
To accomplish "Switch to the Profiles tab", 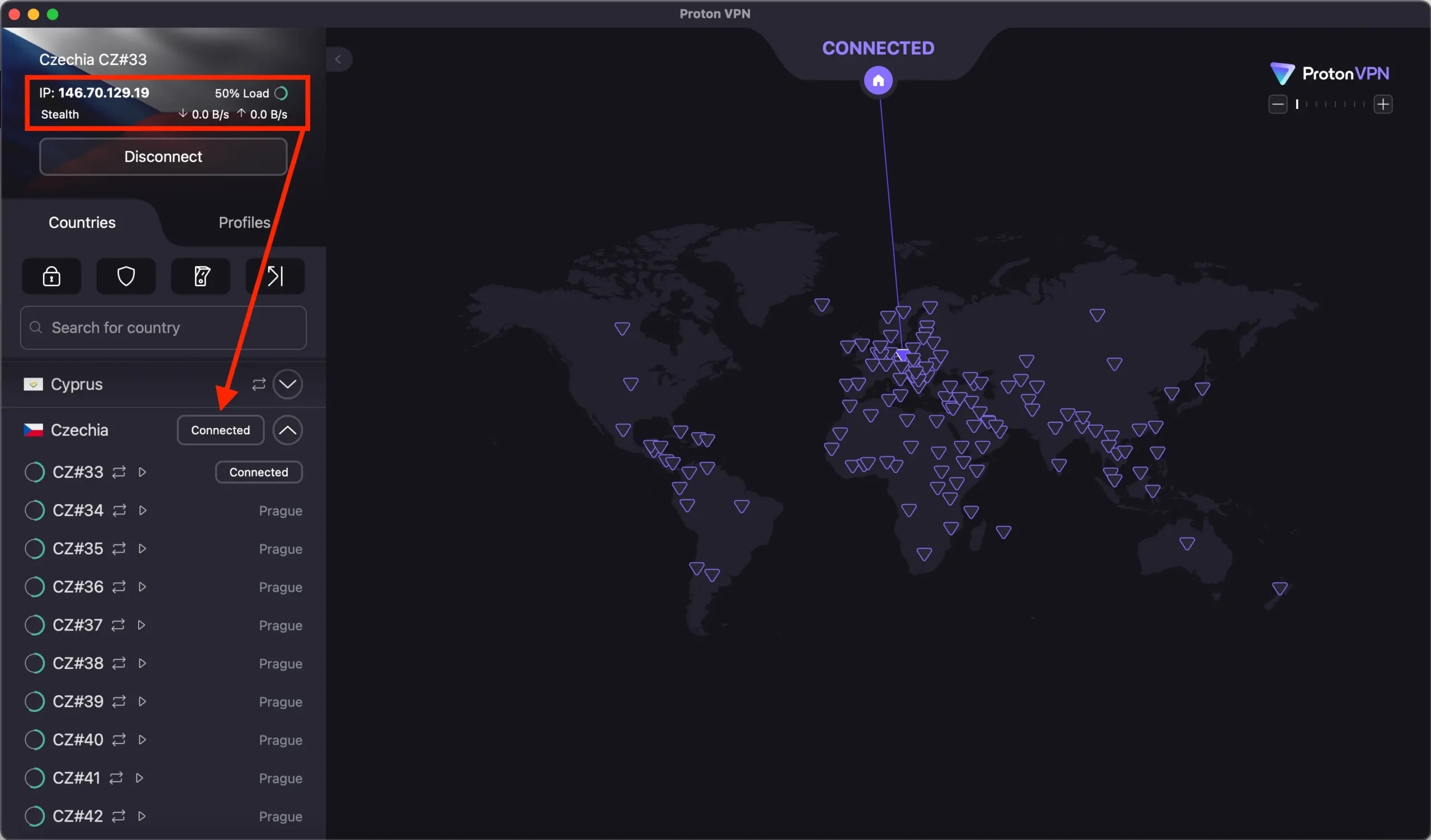I will (244, 222).
